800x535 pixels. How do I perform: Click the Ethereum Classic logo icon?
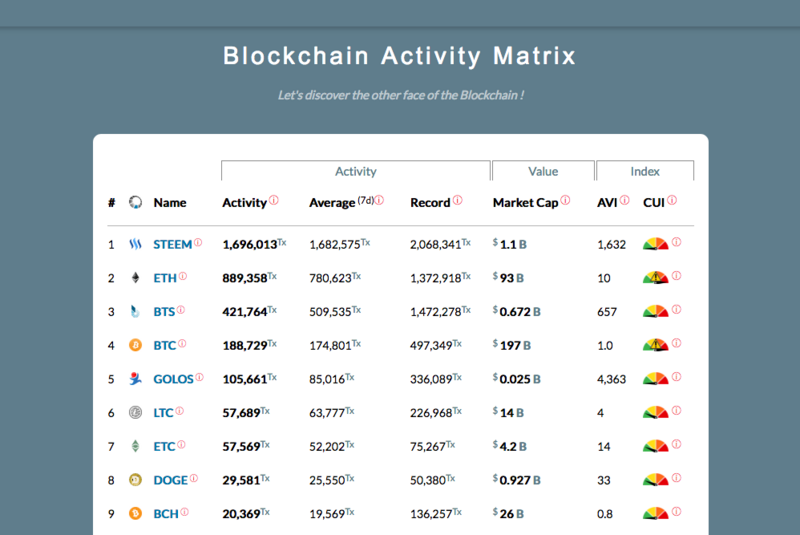point(135,446)
